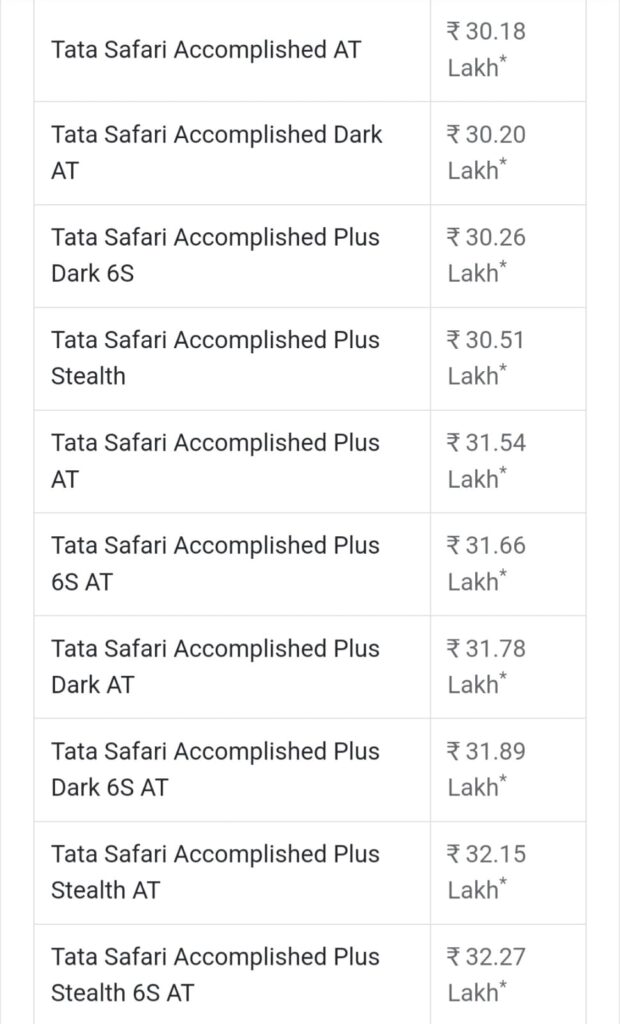
Task: Select Tata Safari Accomplished Plus 6S AT
Action: click(215, 563)
